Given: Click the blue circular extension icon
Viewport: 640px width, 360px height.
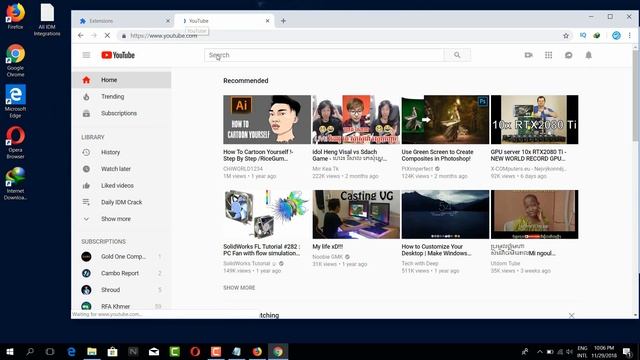Looking at the screenshot, I should (616, 36).
